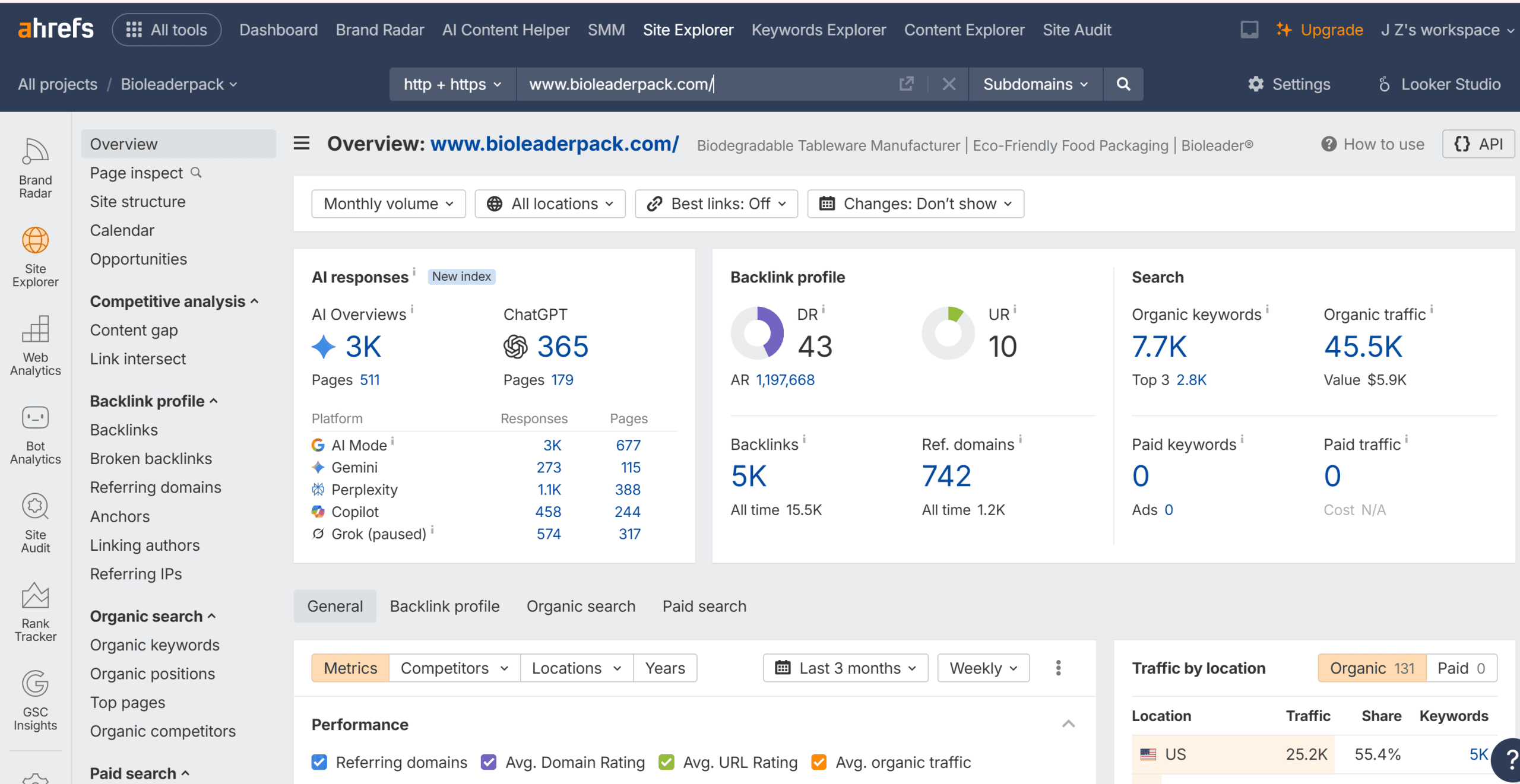Screen dimensions: 1520x784
Task: Click in the URL input field
Action: pos(707,84)
